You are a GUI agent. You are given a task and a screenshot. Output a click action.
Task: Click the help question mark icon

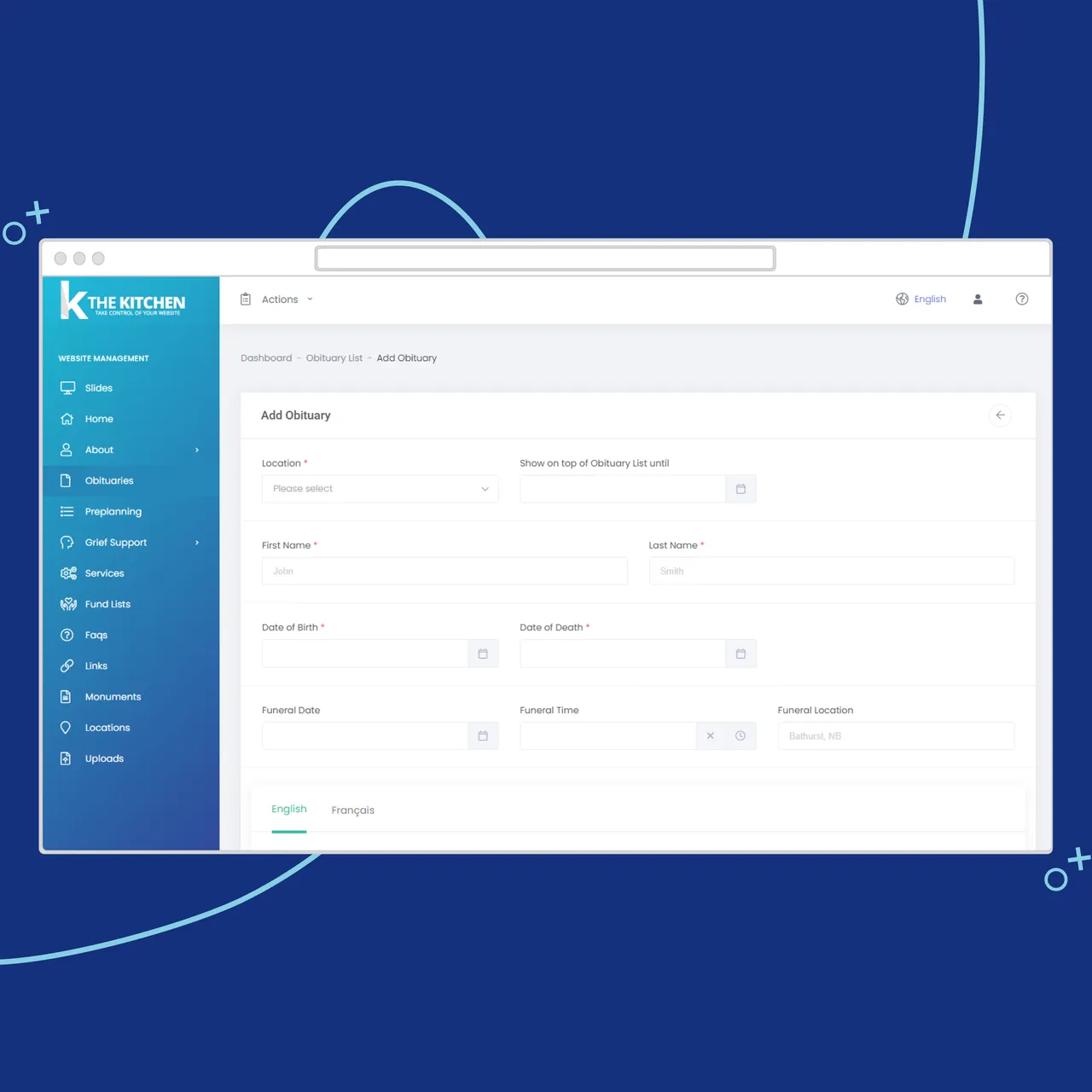(x=1021, y=299)
